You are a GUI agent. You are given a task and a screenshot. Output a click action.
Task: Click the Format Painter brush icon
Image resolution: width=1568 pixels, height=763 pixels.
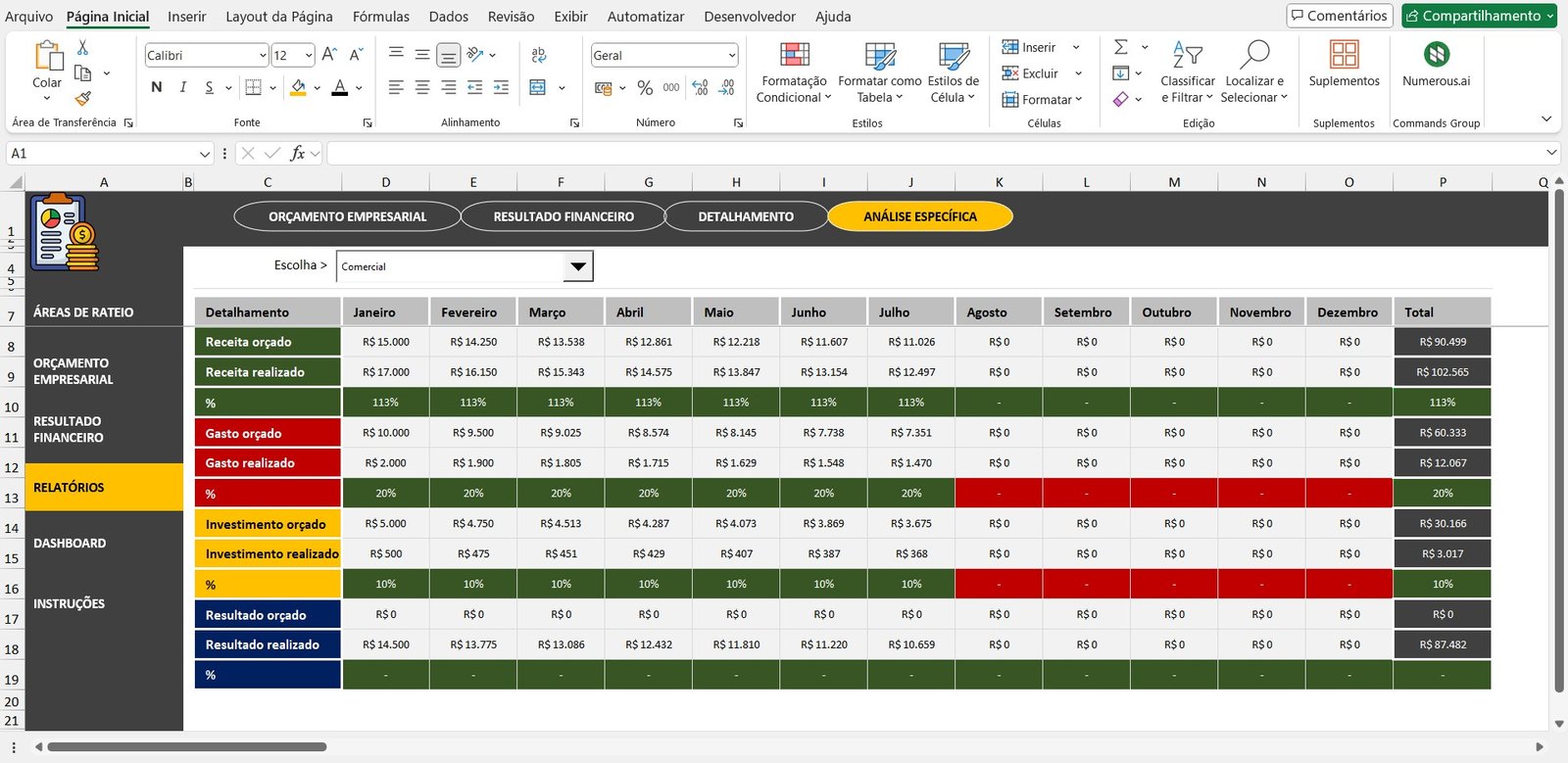click(x=82, y=98)
